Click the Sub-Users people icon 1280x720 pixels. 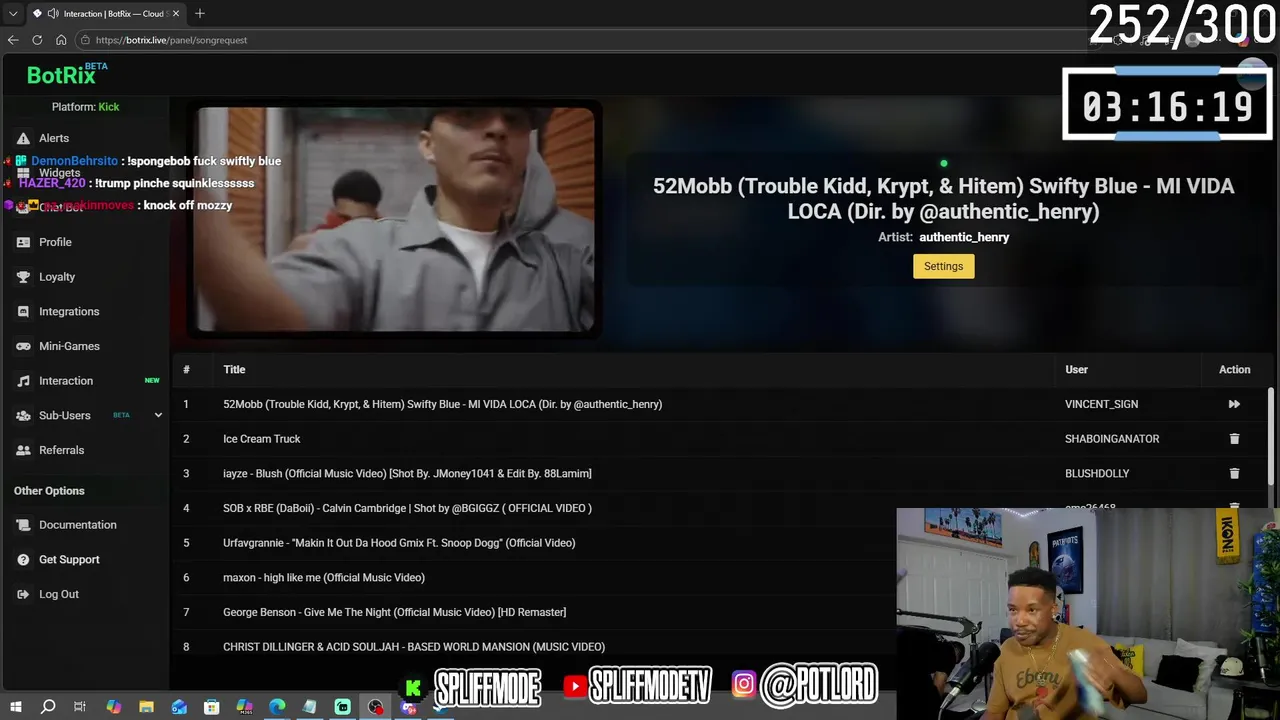(x=23, y=415)
